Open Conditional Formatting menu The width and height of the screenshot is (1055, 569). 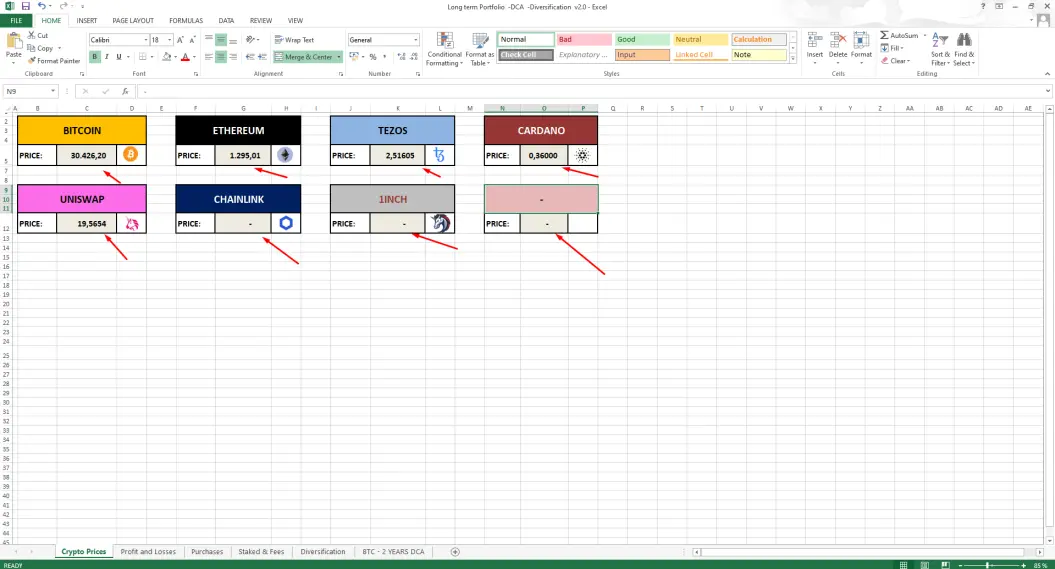click(x=444, y=50)
